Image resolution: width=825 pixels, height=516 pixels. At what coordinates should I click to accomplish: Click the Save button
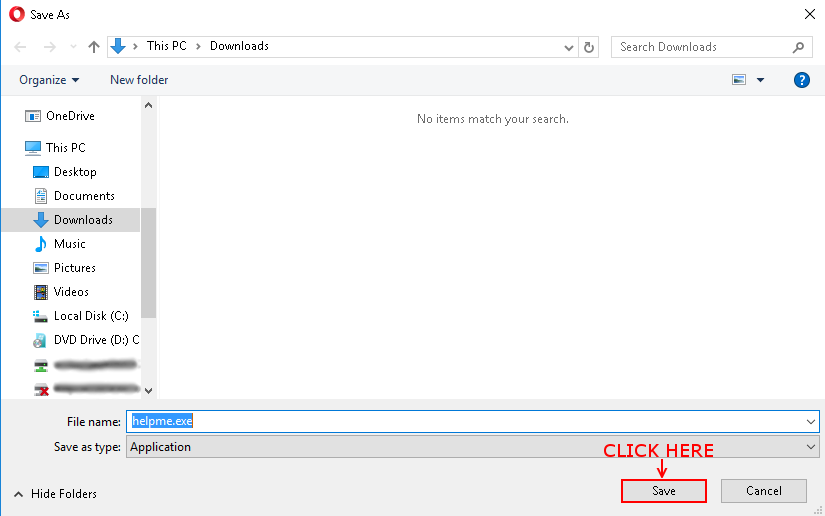(663, 491)
